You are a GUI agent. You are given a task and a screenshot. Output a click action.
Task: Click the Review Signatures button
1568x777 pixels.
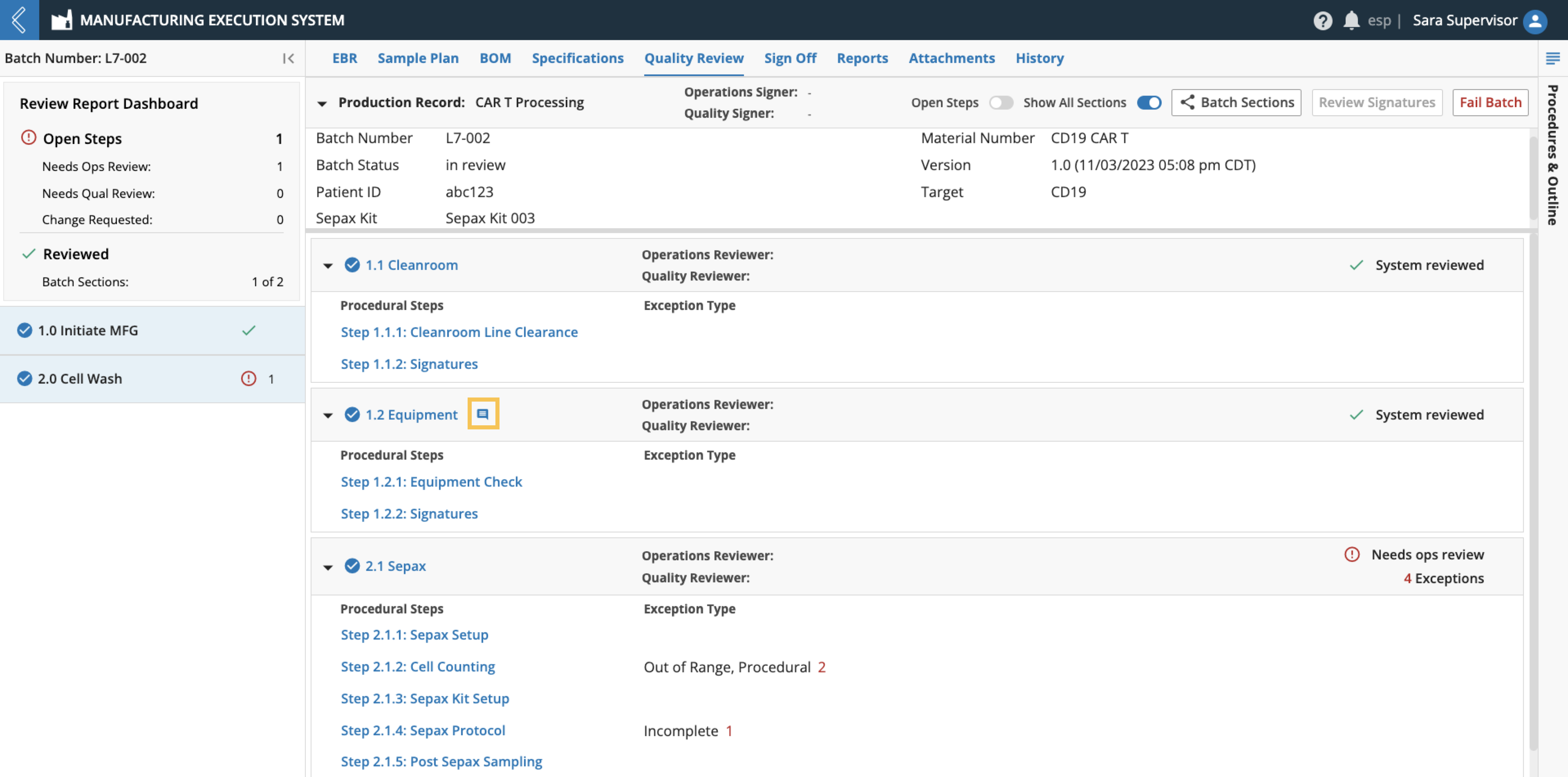(1376, 102)
